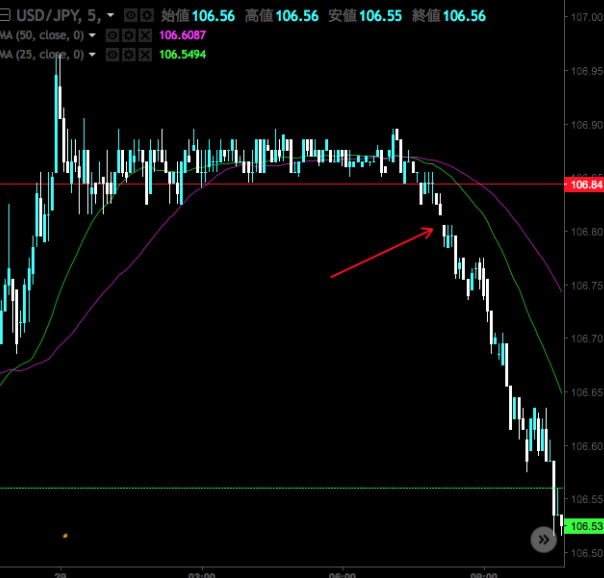Open settings gear for USD/JPY series
604x578 pixels.
point(147,16)
